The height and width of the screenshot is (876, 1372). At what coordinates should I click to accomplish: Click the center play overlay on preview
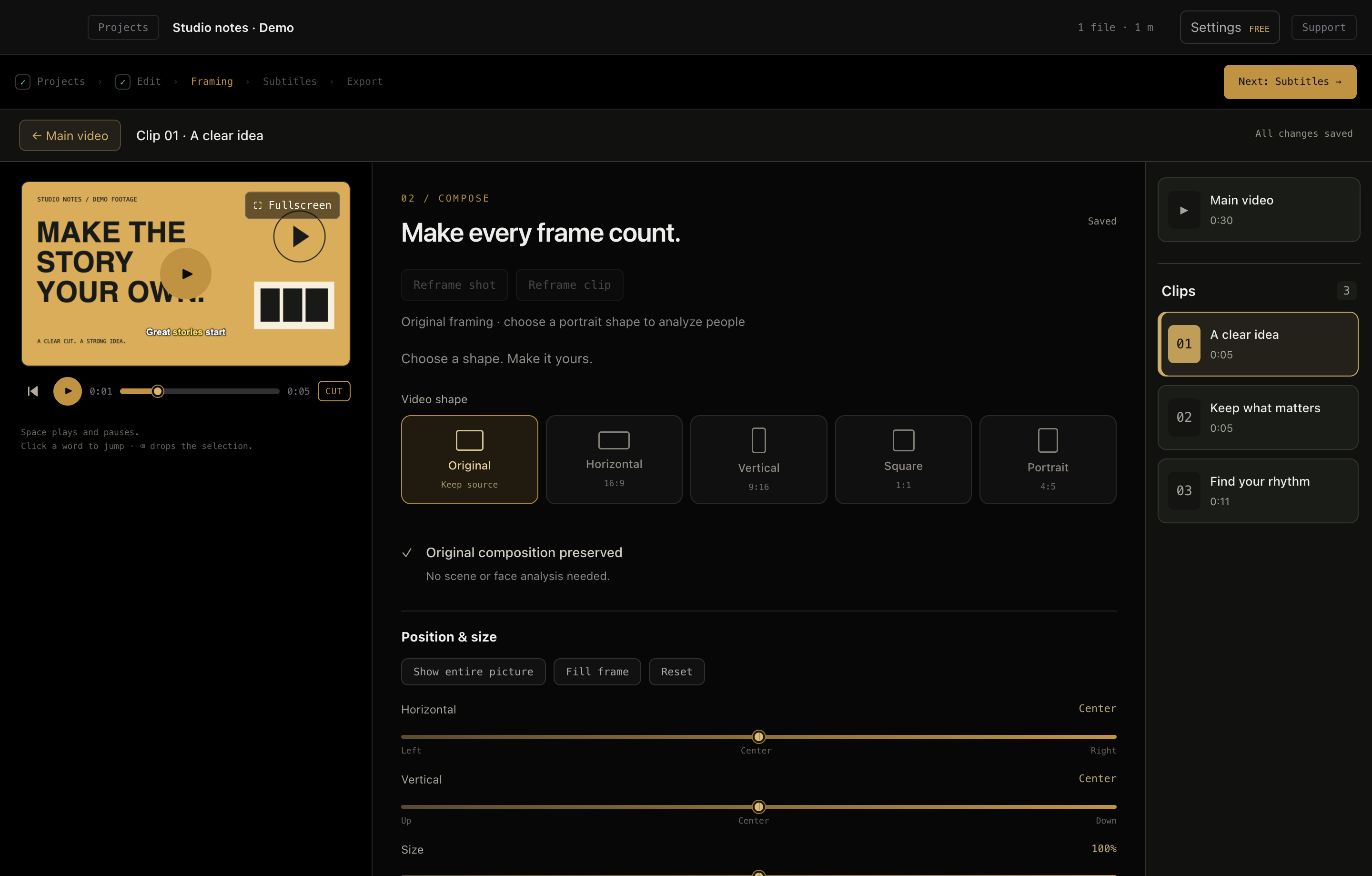click(x=186, y=274)
